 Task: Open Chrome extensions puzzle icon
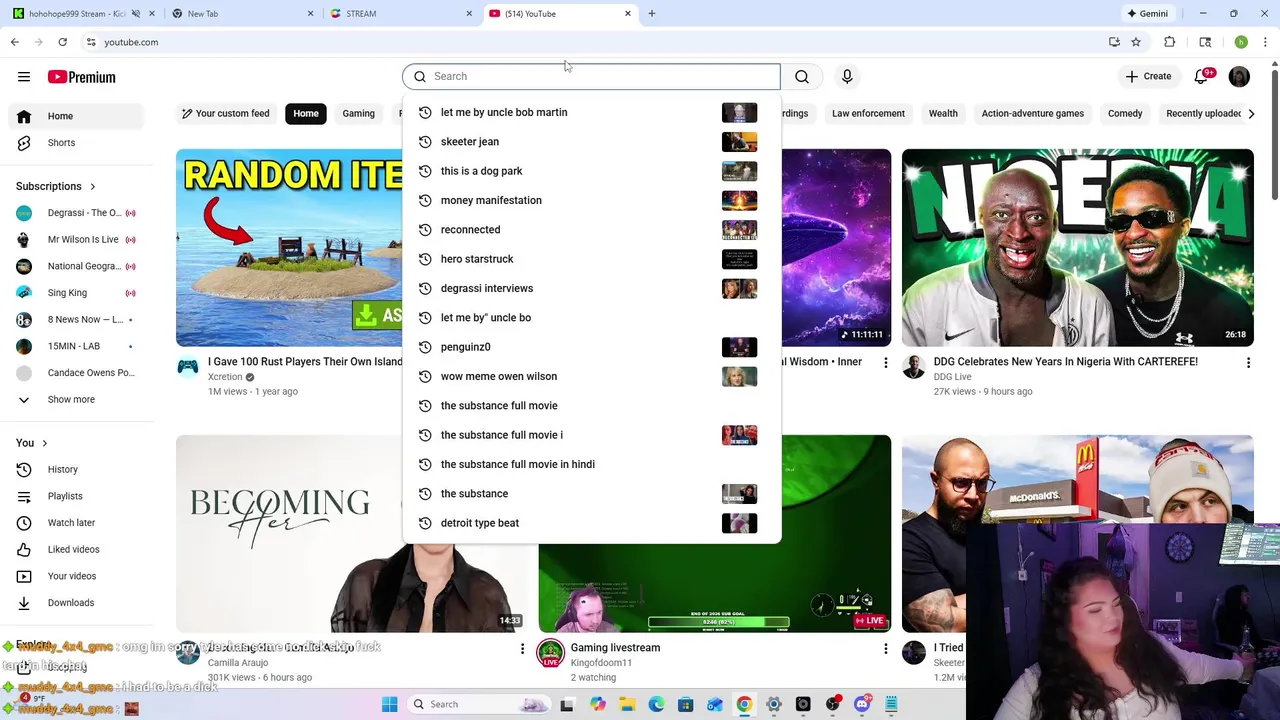click(1169, 42)
